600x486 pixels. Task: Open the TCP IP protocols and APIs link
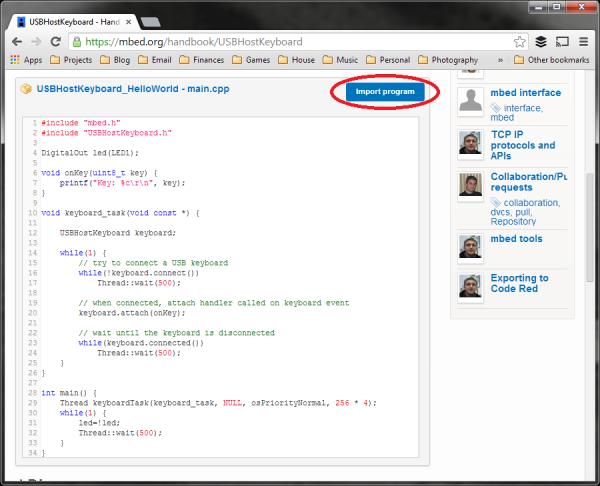point(523,145)
